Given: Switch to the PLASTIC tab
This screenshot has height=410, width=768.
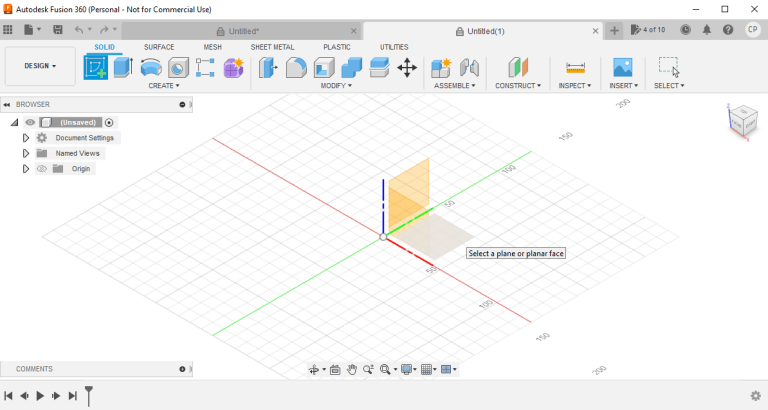Looking at the screenshot, I should tap(337, 47).
